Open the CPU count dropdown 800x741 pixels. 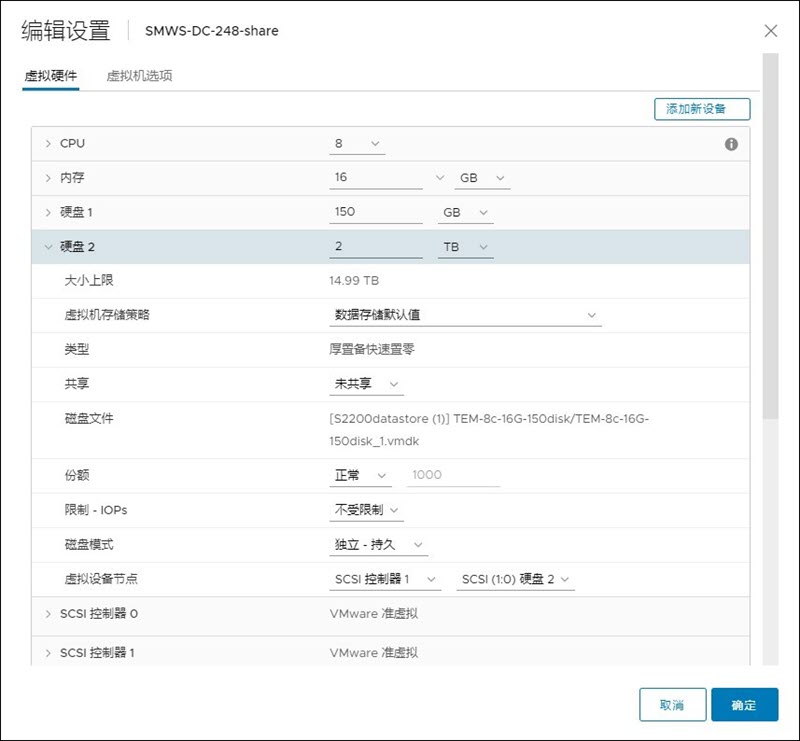click(x=357, y=144)
